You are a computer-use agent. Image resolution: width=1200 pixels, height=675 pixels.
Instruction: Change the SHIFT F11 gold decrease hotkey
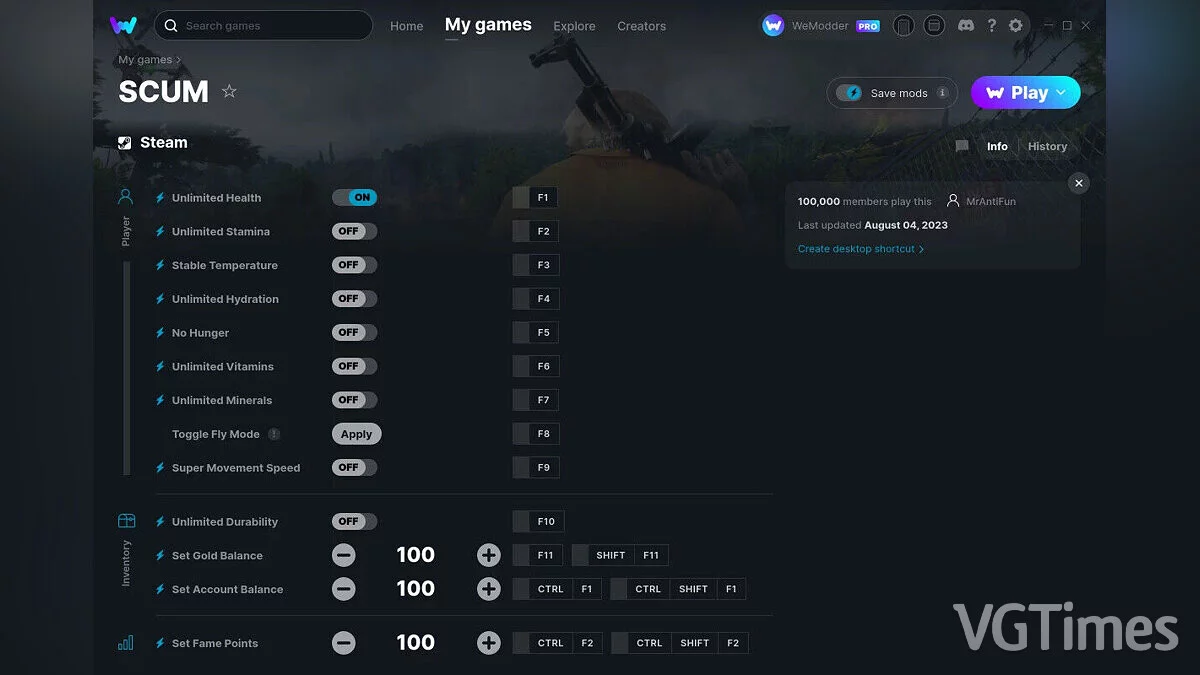point(620,555)
